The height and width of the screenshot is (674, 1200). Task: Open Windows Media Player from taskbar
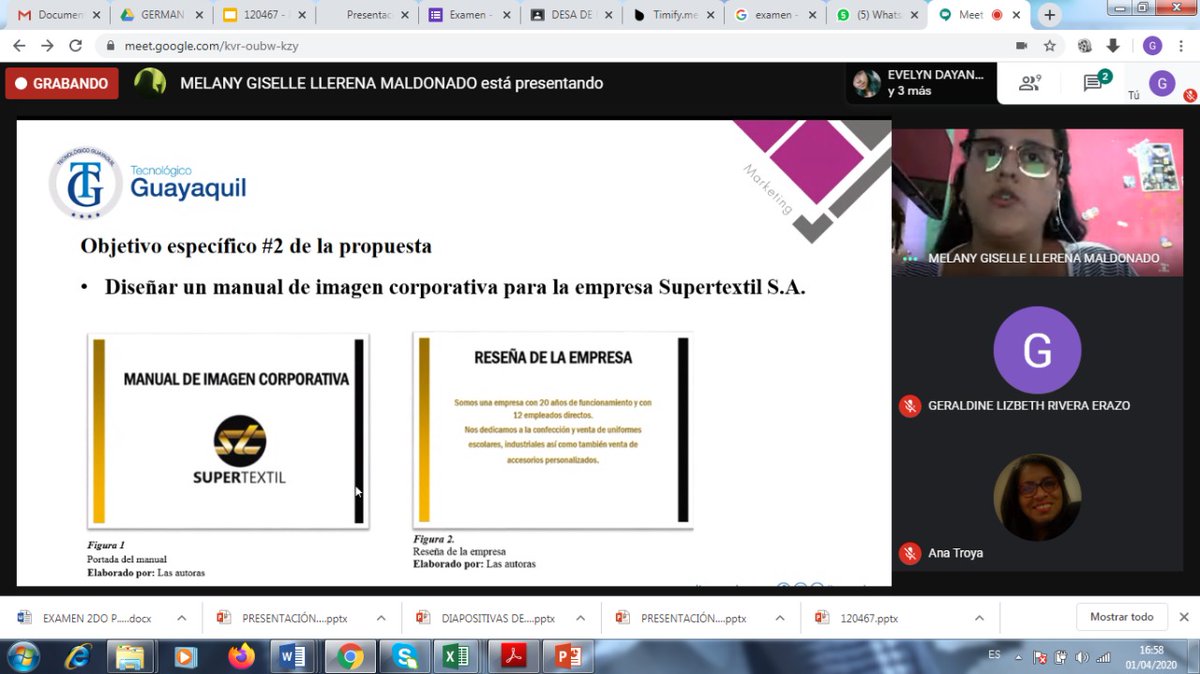pyautogui.click(x=185, y=657)
